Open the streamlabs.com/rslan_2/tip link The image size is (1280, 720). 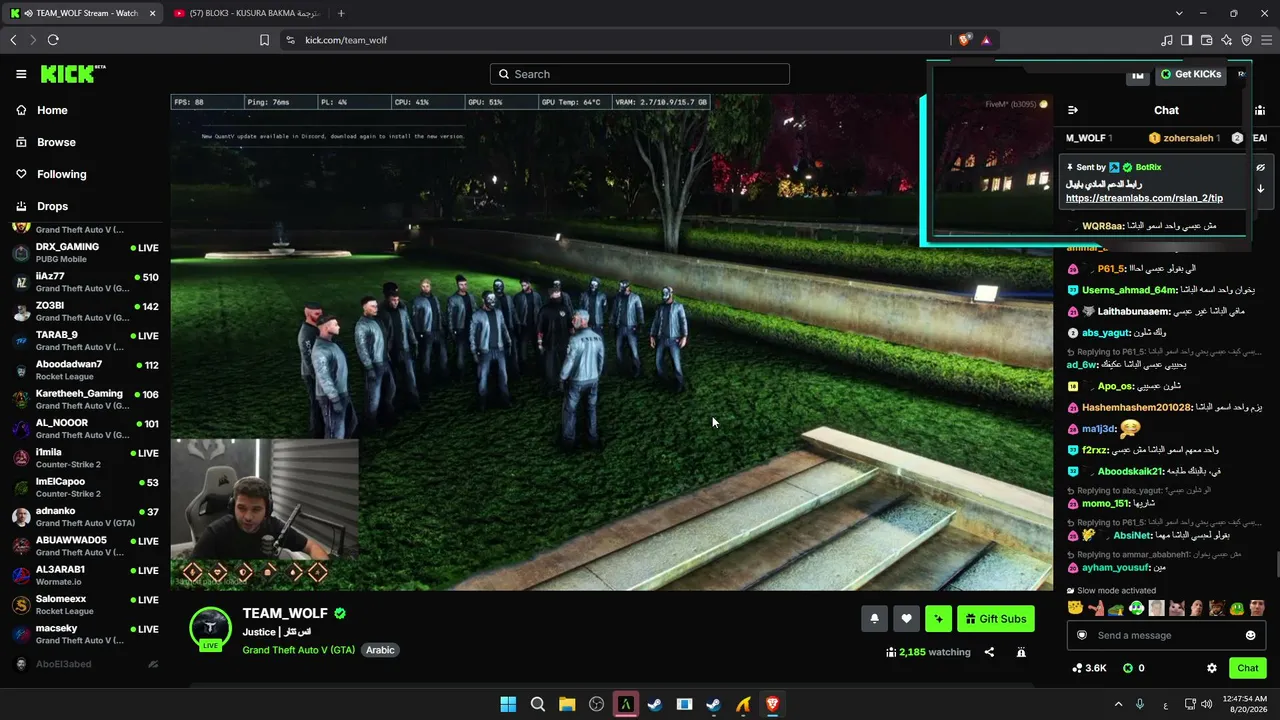[x=1144, y=198]
